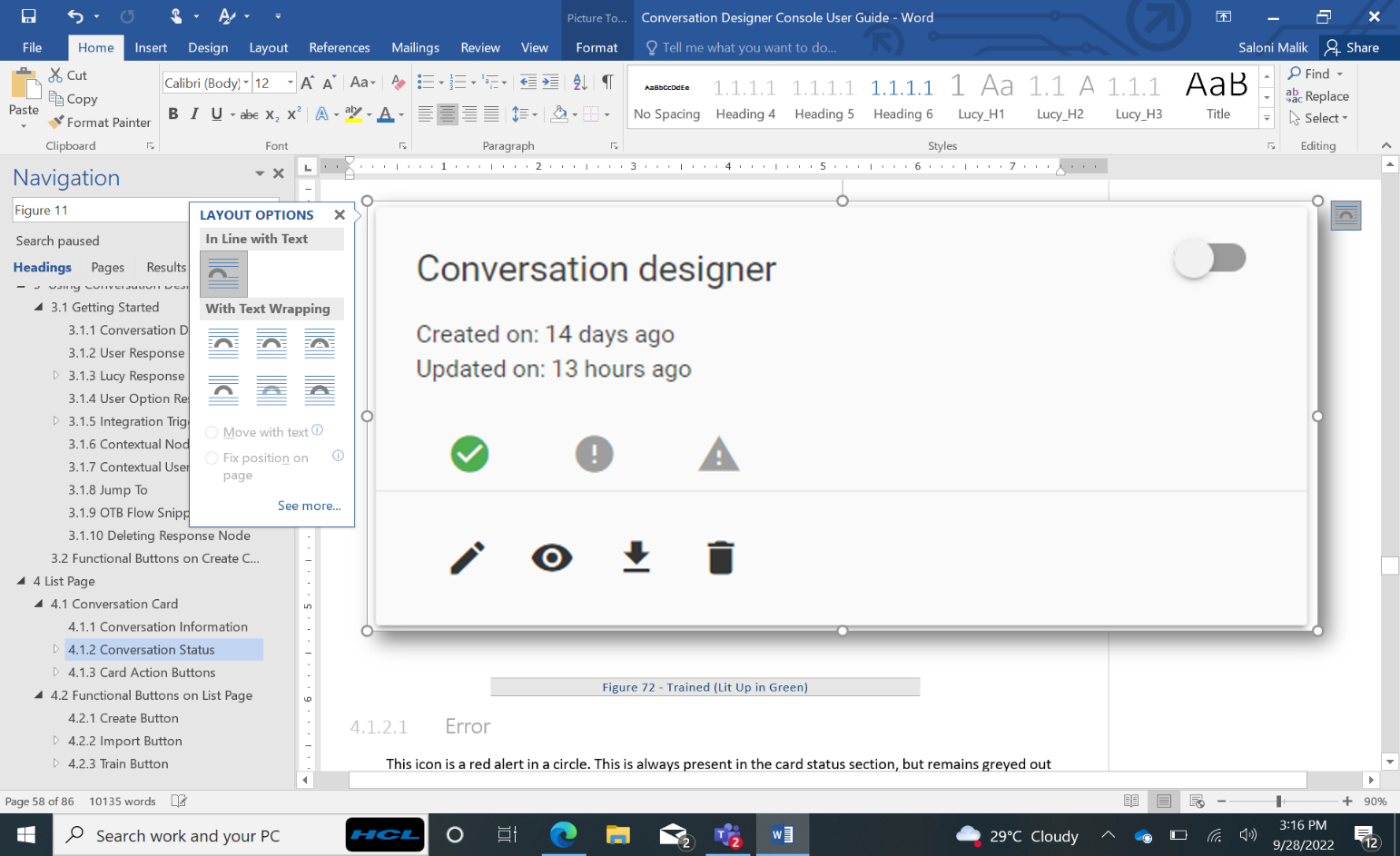This screenshot has width=1400, height=856.
Task: Click the Show/Hide paragraph marks icon
Action: coord(607,83)
